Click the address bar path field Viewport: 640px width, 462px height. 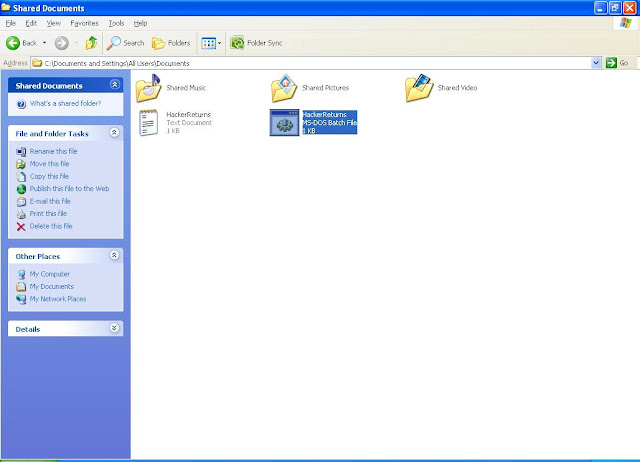tap(311, 63)
